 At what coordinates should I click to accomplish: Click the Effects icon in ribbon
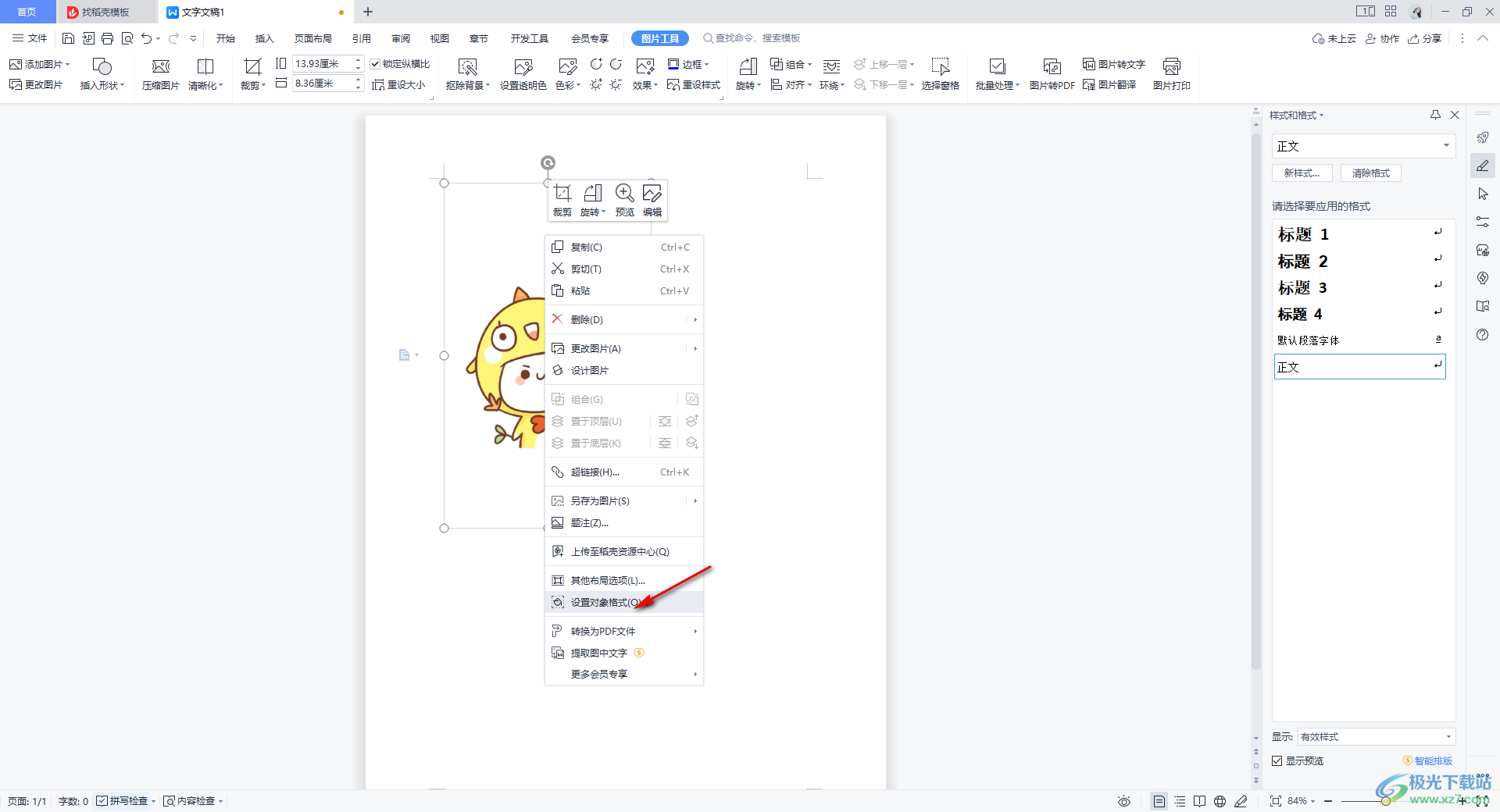pyautogui.click(x=645, y=67)
